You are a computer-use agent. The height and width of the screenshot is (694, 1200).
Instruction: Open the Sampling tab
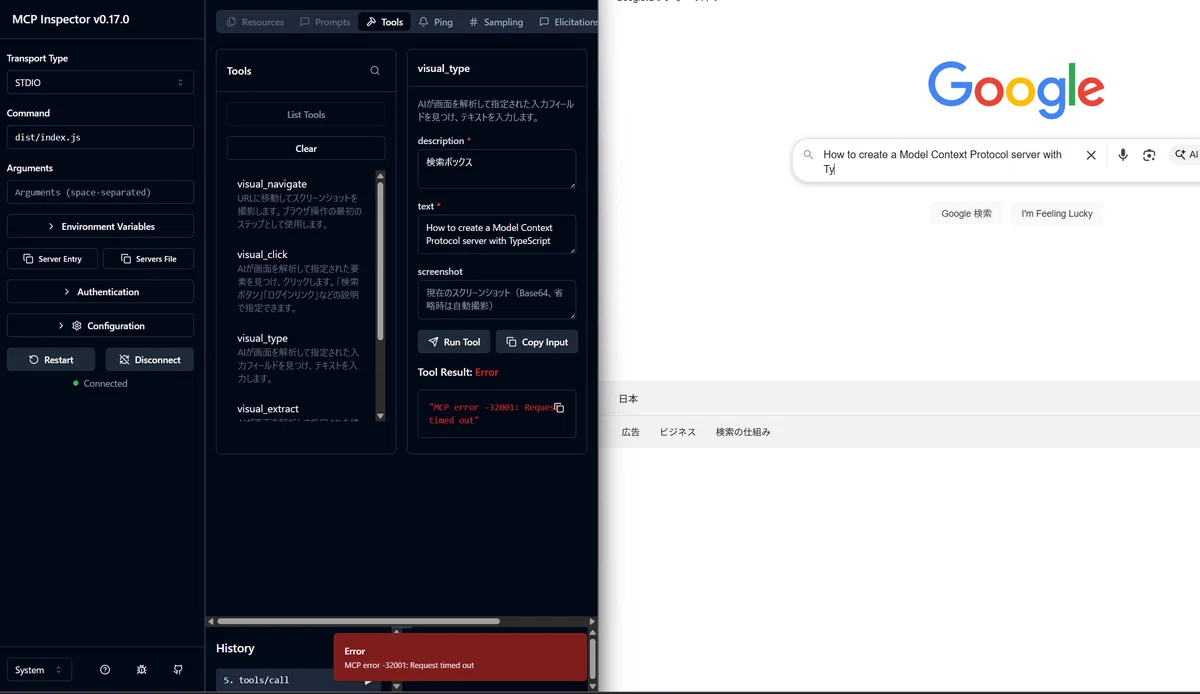click(496, 22)
